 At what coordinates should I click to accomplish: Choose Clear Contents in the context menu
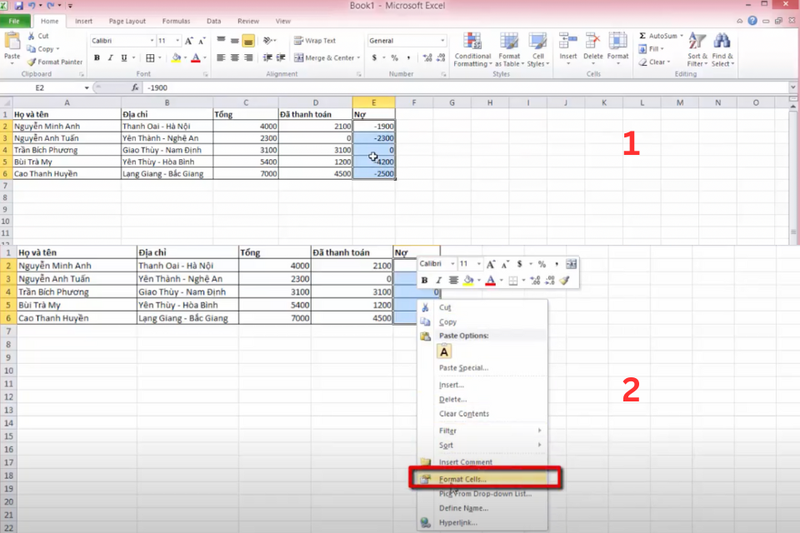(x=482, y=414)
